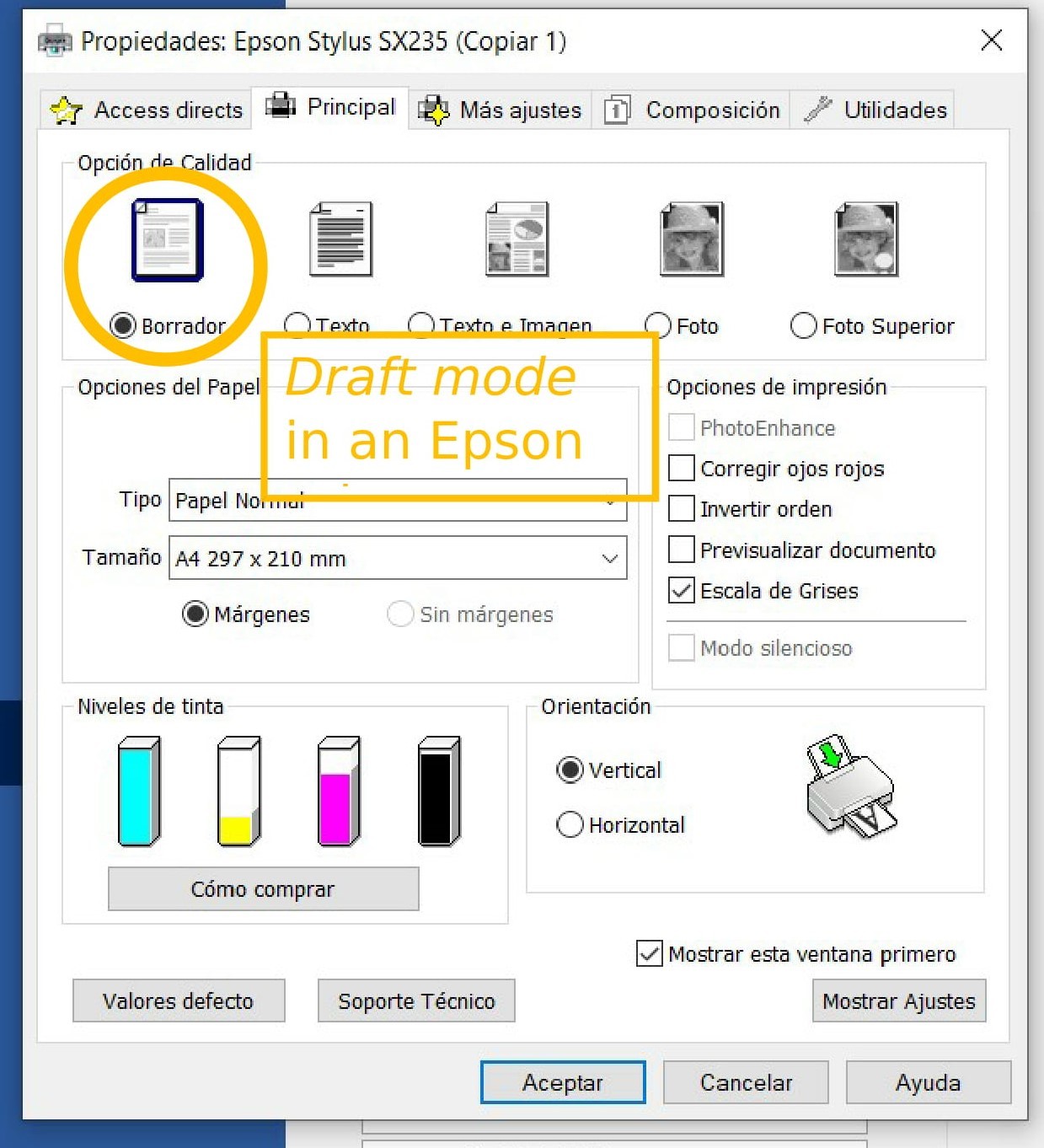
Task: Click the star icon on Access directs tab
Action: click(x=66, y=110)
